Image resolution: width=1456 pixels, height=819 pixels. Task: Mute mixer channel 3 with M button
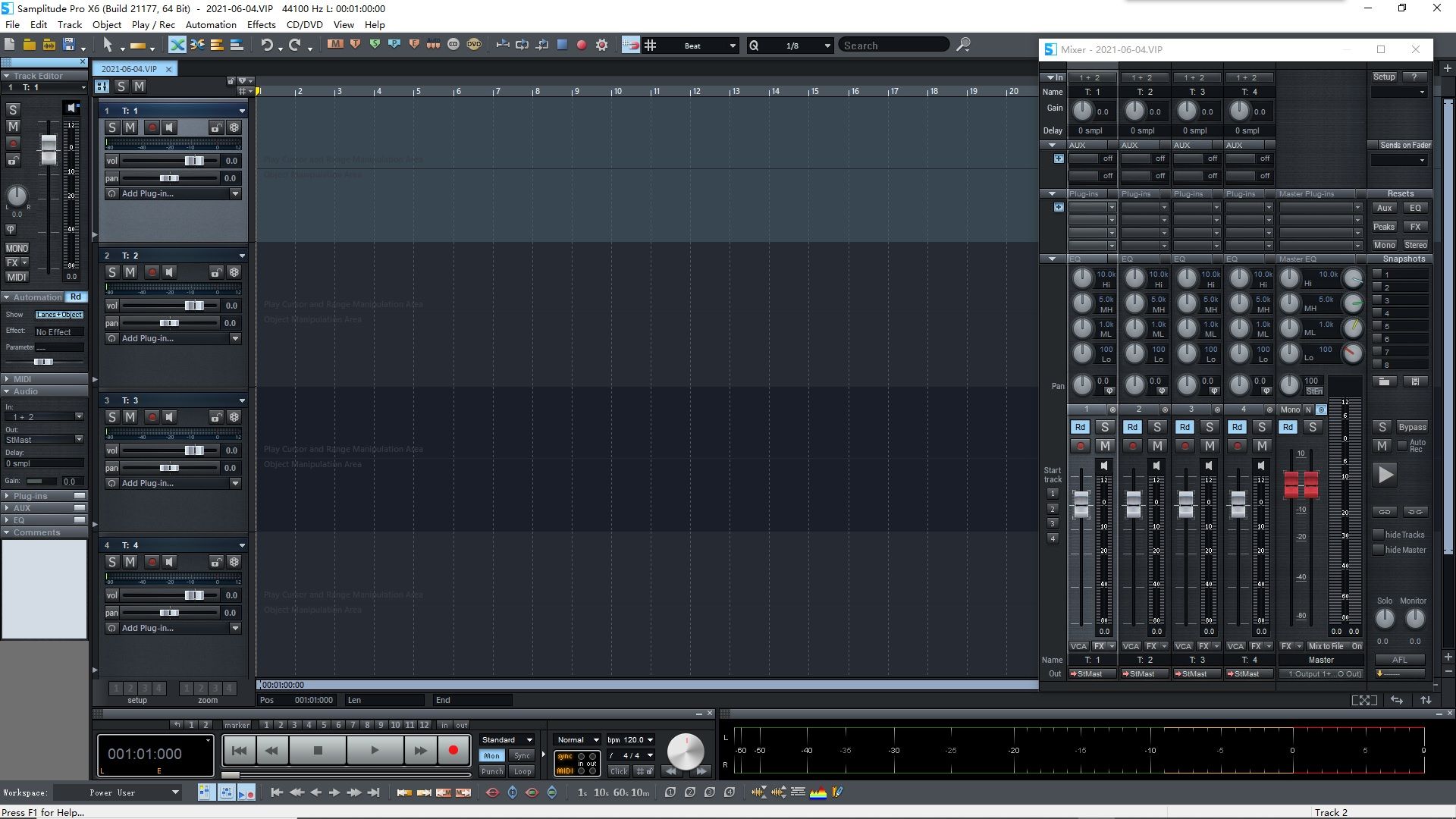coord(1210,446)
